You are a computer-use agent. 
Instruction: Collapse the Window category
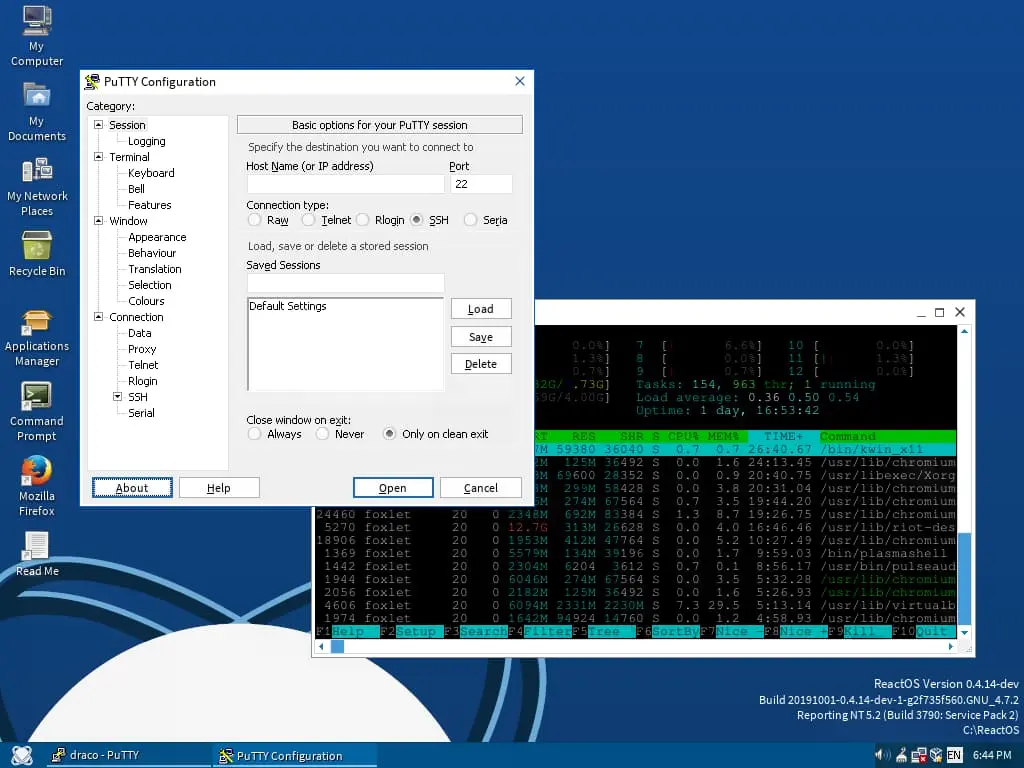pyautogui.click(x=99, y=221)
